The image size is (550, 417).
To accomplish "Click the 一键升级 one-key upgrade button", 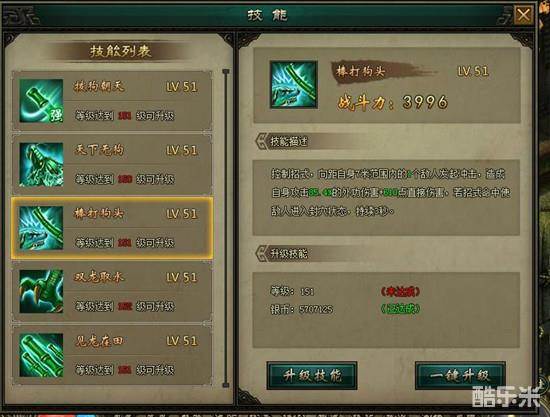I will coord(460,376).
